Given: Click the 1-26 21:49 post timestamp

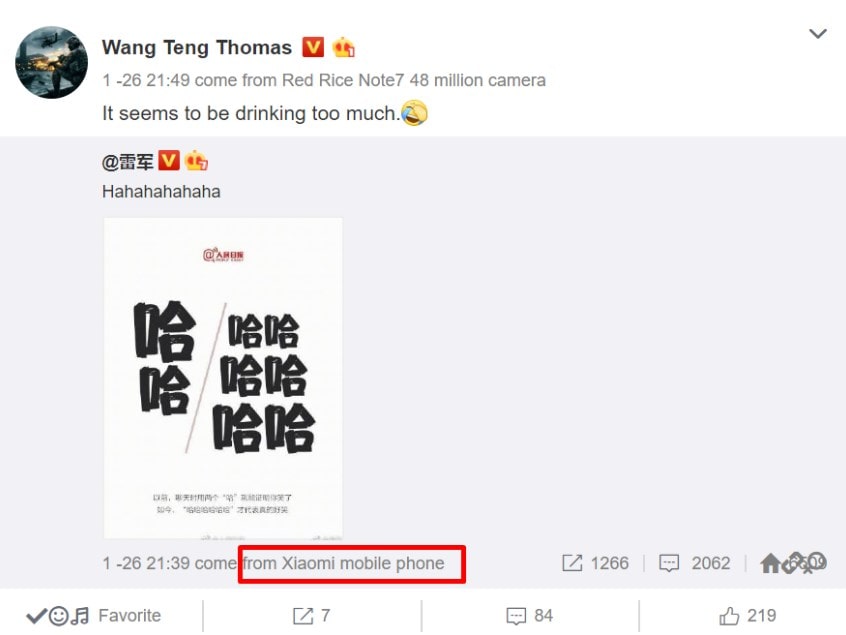Looking at the screenshot, I should 146,80.
